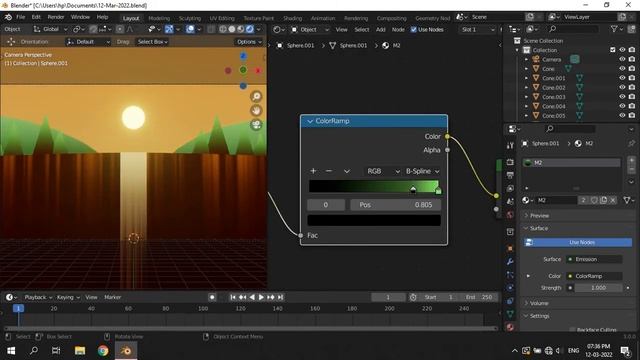
Task: Click the fake user shield icon for M2
Action: [594, 200]
